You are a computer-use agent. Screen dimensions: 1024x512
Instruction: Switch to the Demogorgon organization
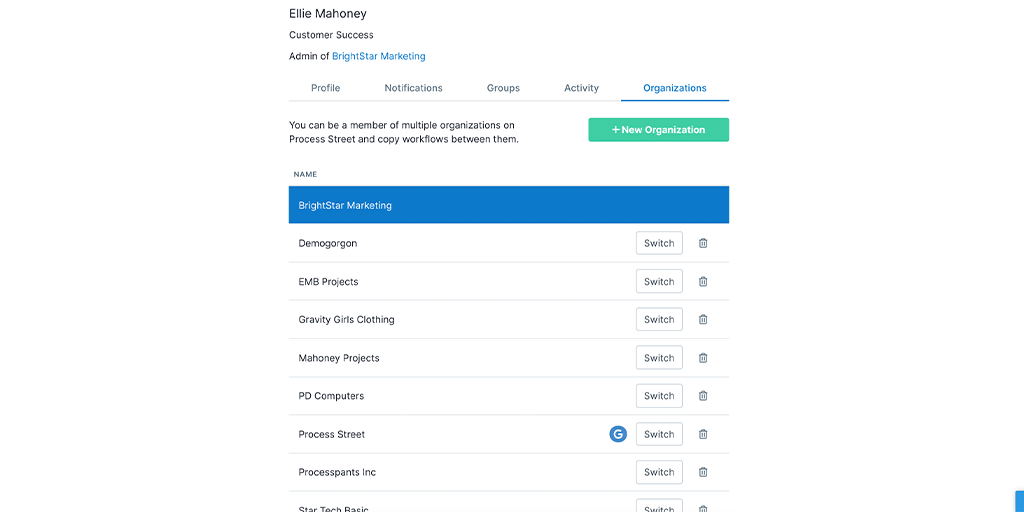click(x=659, y=243)
